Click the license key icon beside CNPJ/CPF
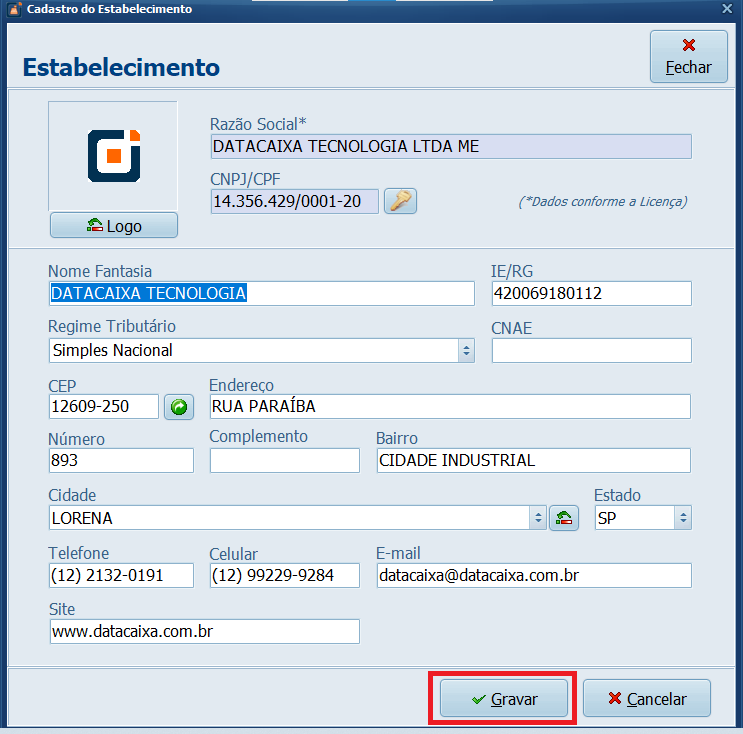 pos(400,201)
